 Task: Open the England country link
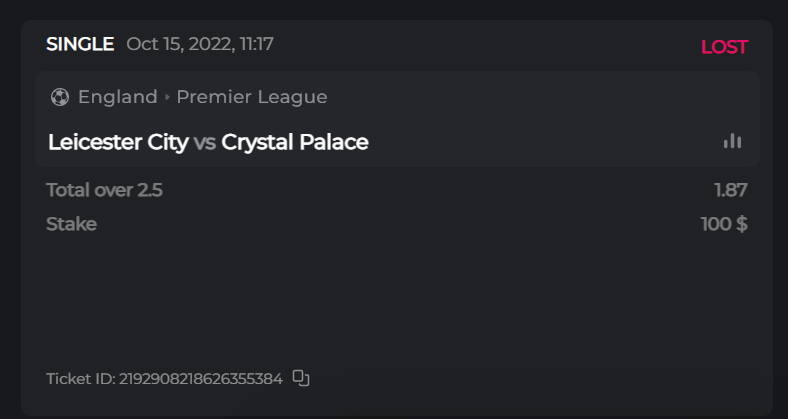coord(118,97)
